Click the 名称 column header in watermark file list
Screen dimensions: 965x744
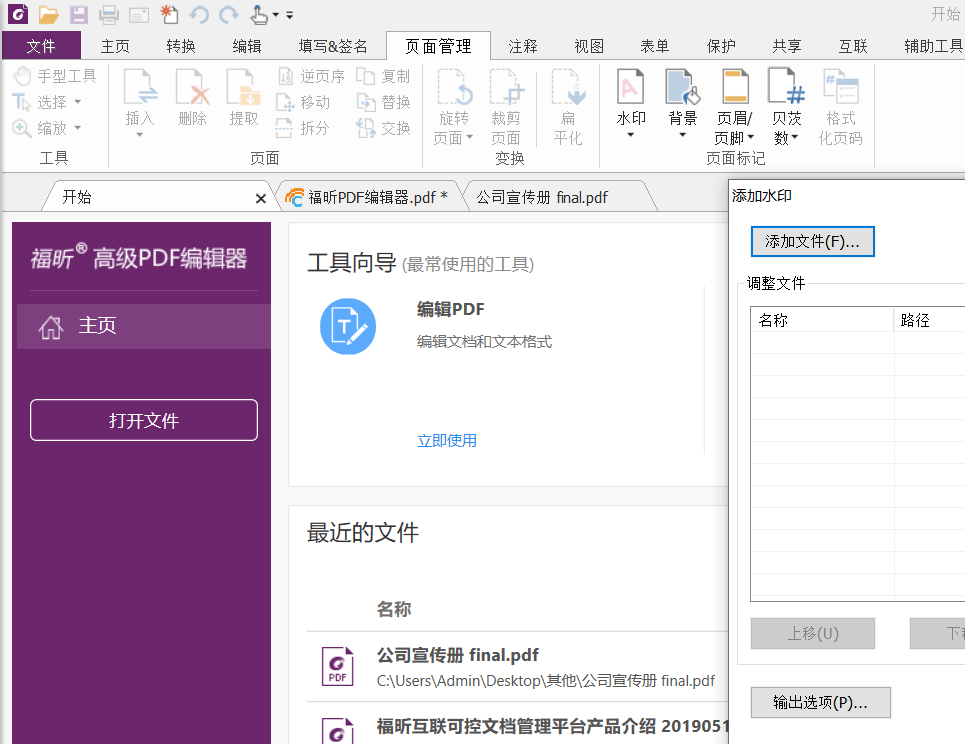822,320
